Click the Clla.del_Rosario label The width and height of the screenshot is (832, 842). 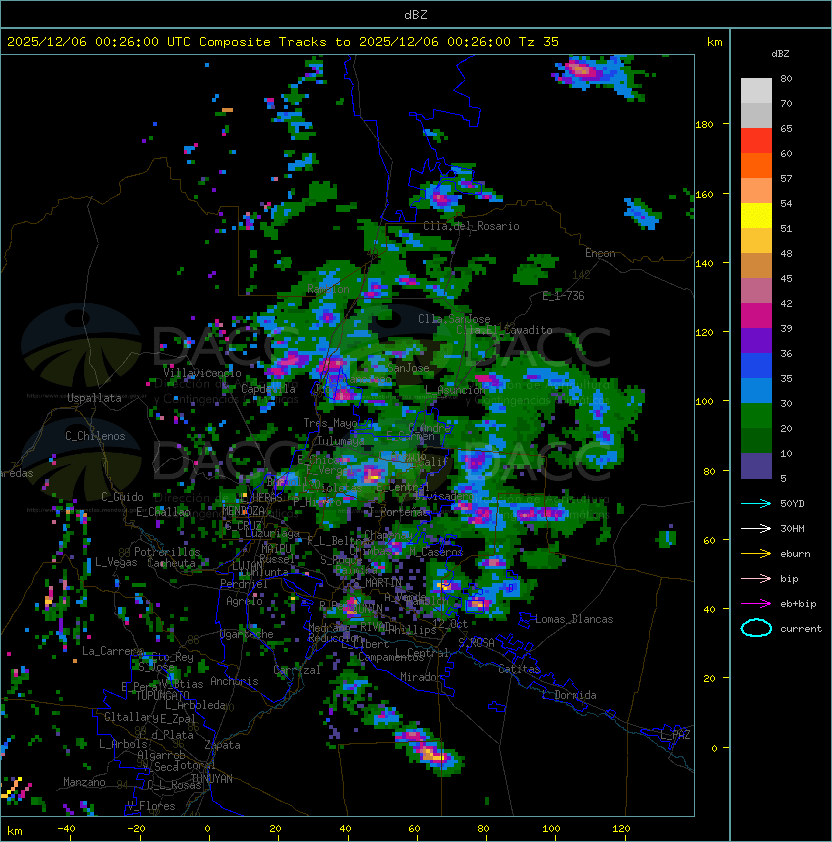pos(471,226)
